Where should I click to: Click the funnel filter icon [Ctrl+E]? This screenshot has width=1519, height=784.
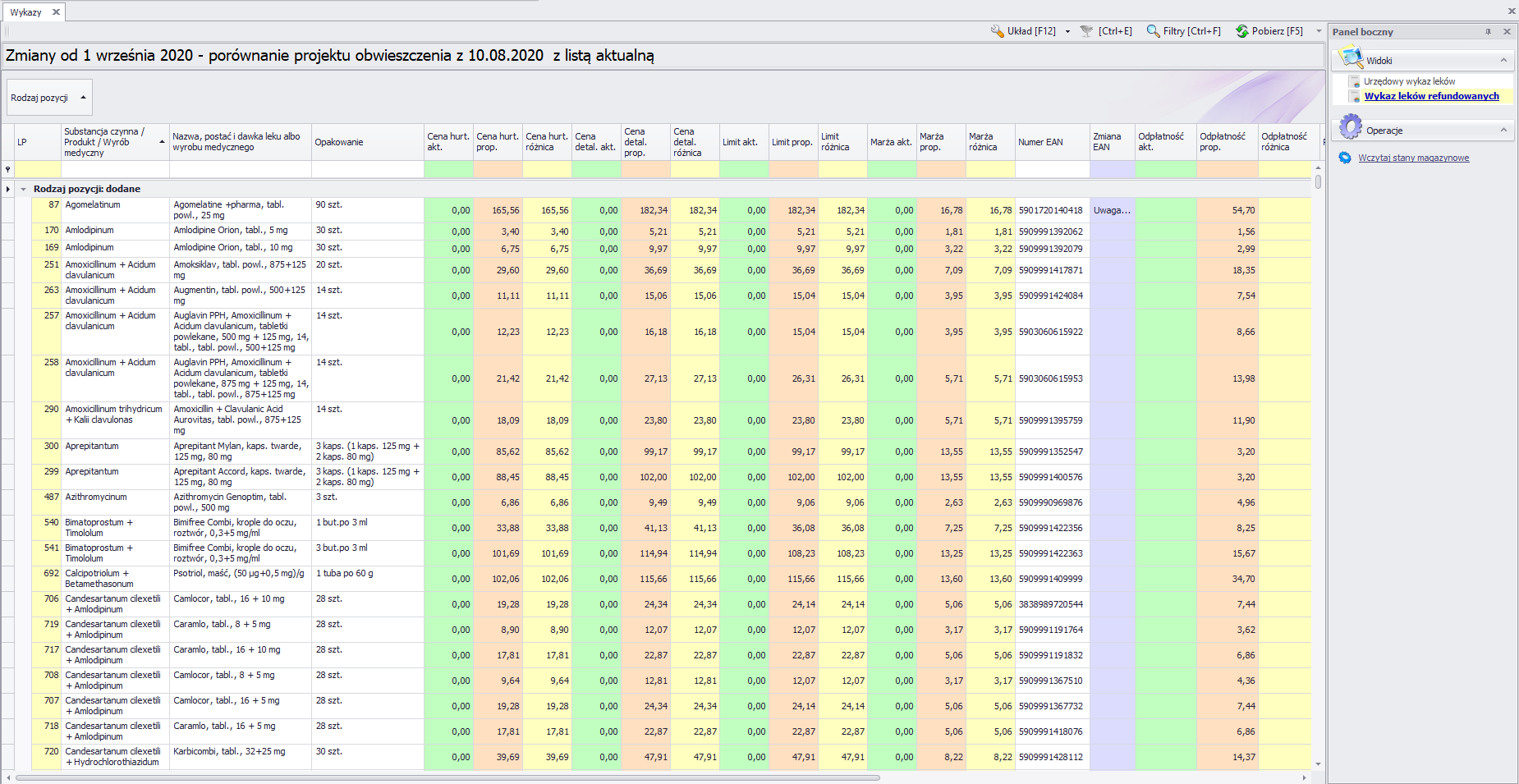(x=1086, y=31)
